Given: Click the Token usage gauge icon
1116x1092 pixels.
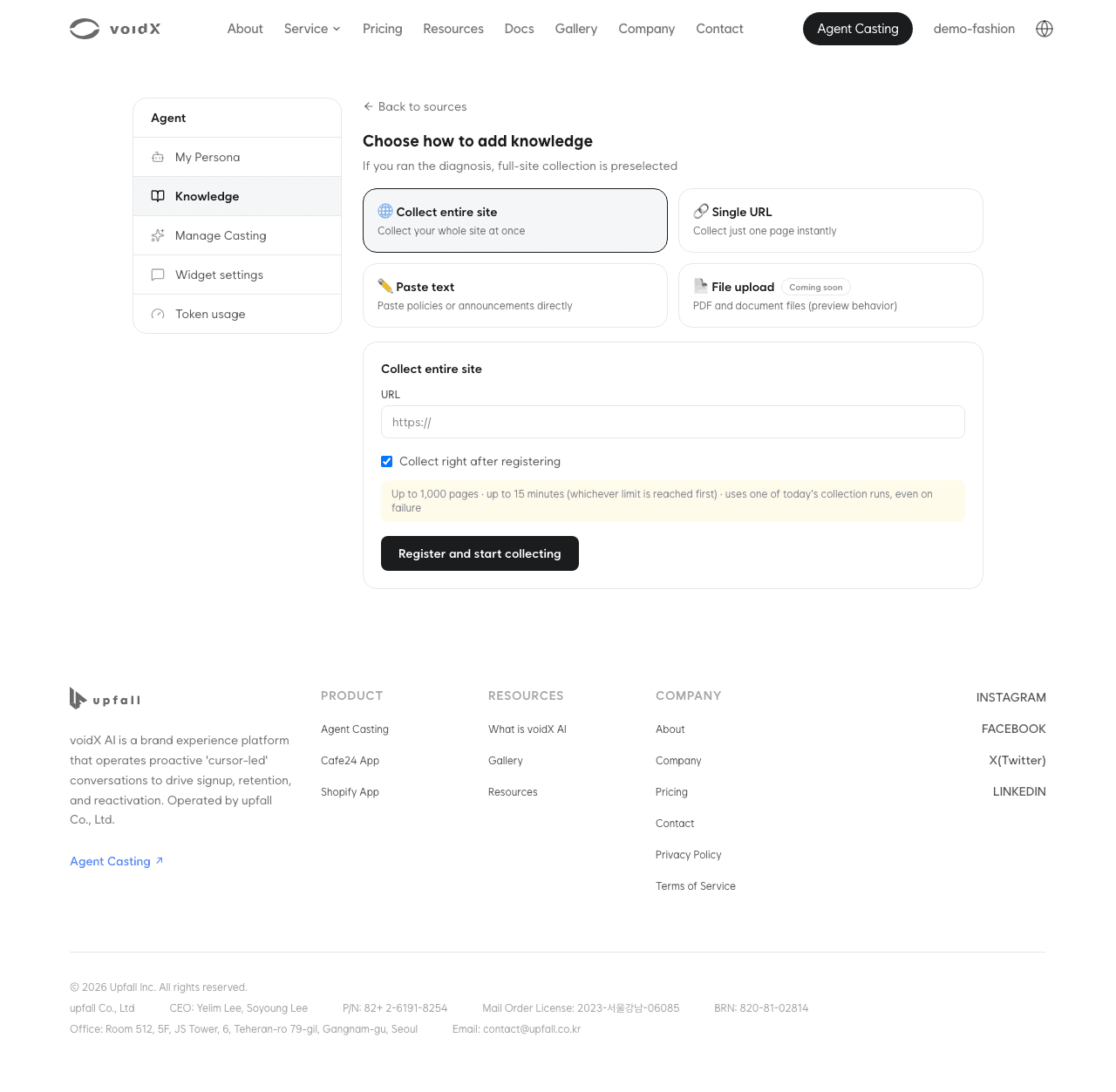Looking at the screenshot, I should coord(158,314).
